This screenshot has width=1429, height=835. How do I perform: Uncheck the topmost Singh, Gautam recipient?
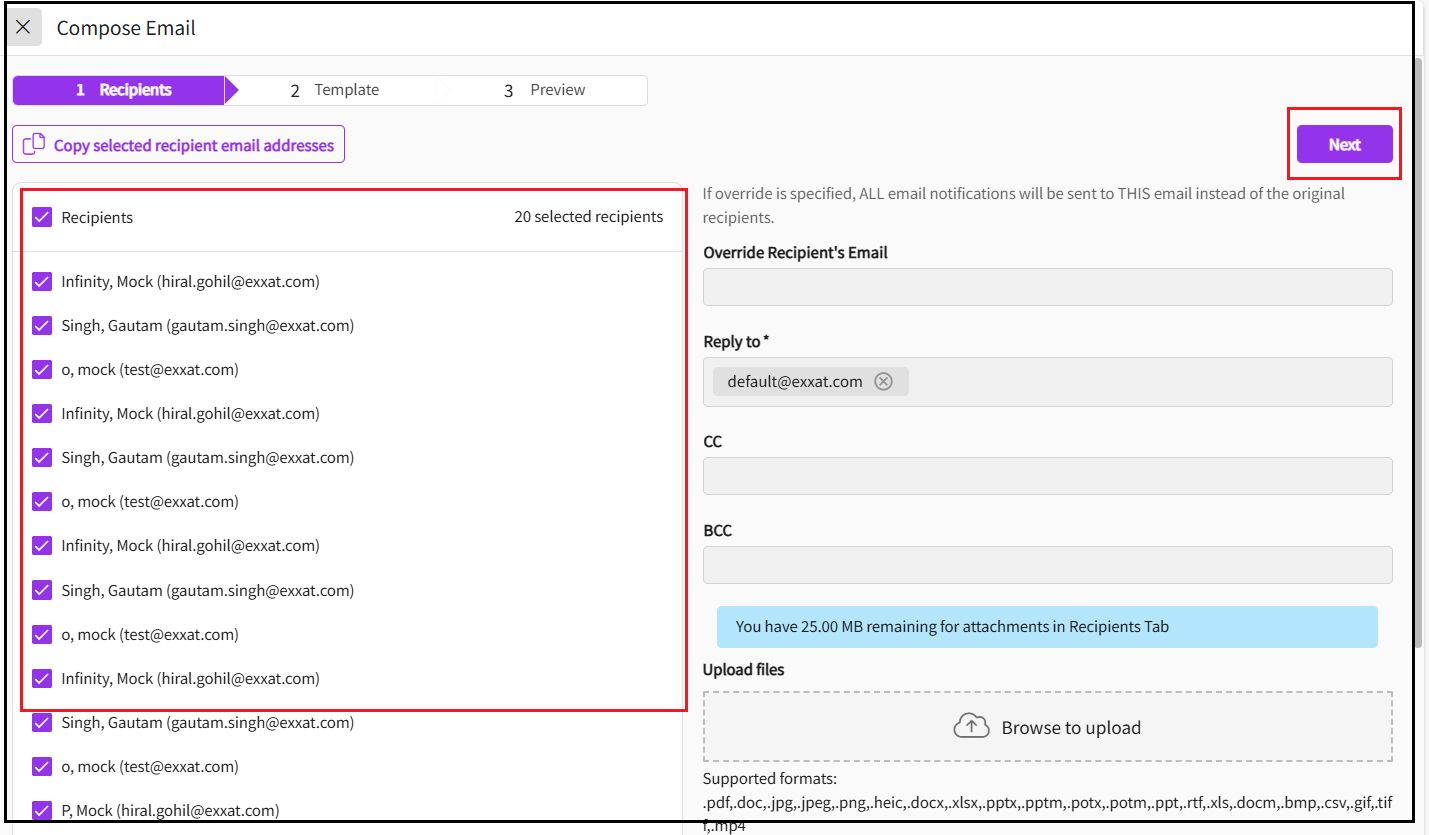pos(42,326)
